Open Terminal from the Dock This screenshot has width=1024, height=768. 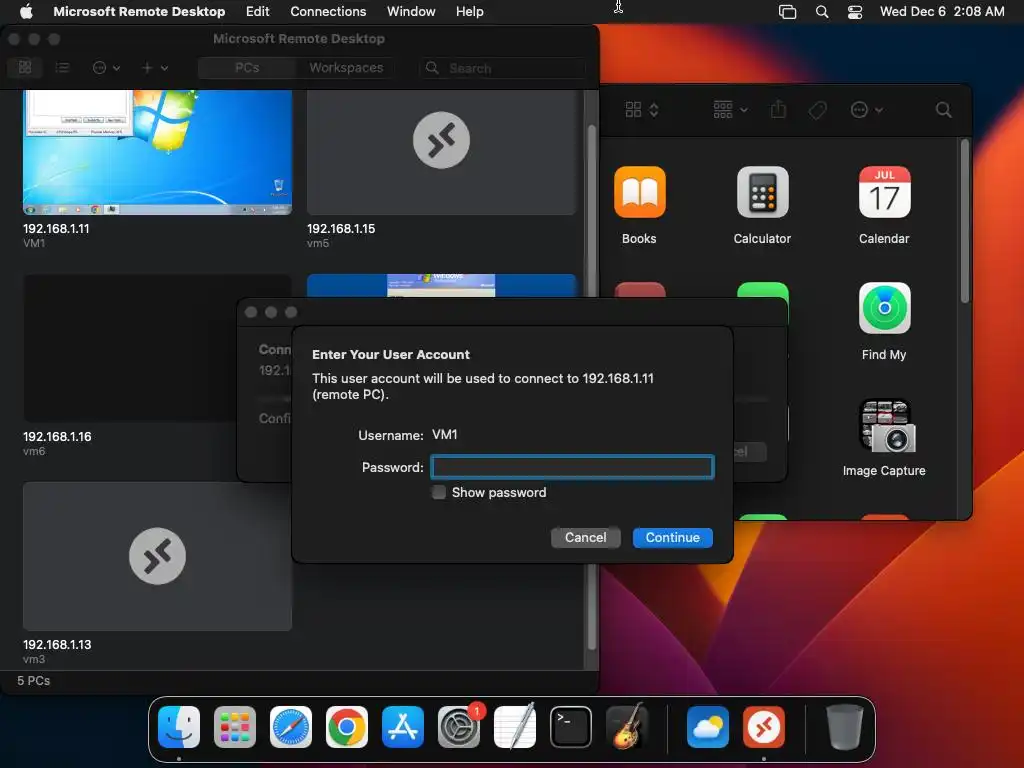(x=571, y=727)
